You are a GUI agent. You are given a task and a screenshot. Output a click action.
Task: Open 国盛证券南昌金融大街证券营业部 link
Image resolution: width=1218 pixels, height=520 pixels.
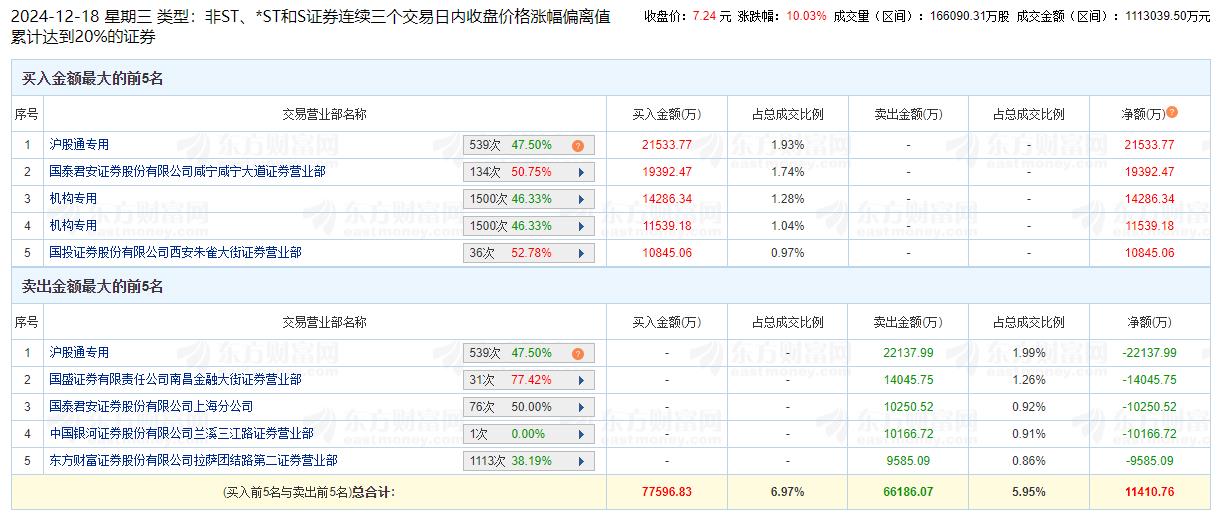(x=175, y=380)
